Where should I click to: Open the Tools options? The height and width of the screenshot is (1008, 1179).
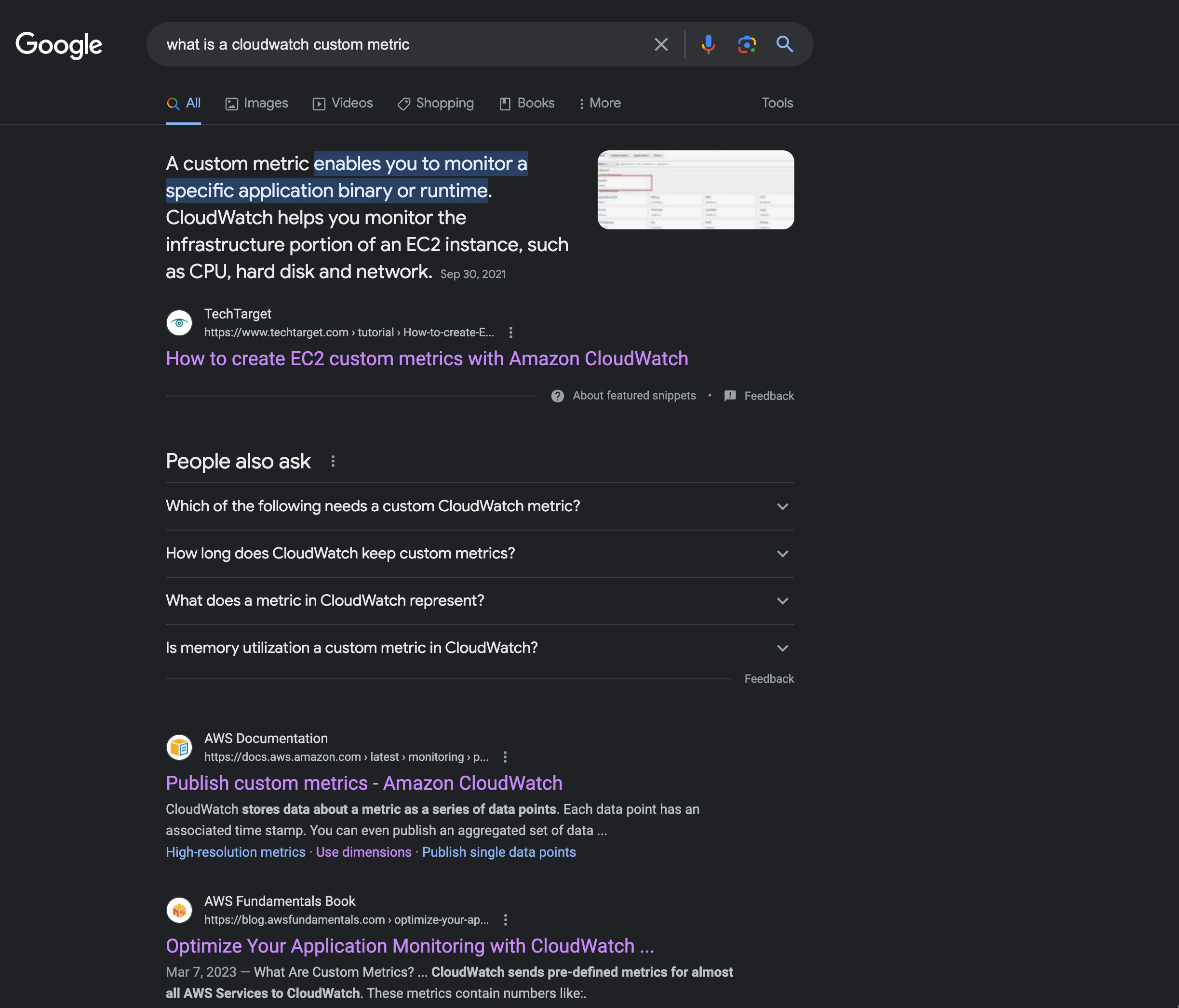777,103
